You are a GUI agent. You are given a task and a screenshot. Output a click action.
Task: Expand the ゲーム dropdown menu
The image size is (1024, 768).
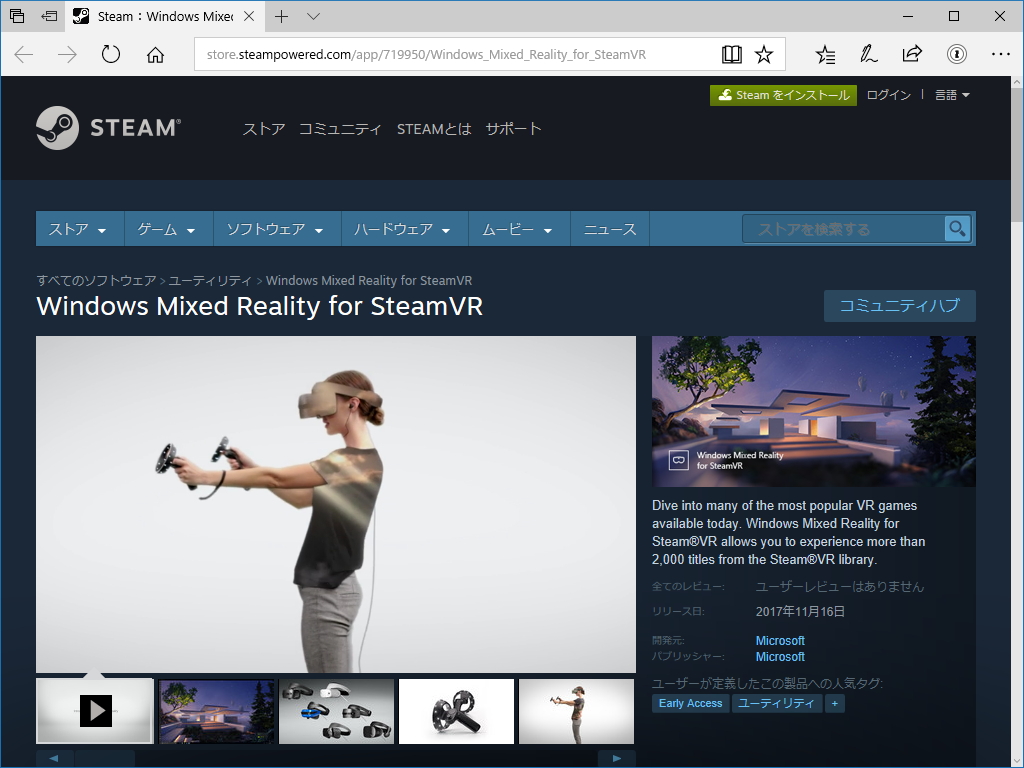(166, 228)
